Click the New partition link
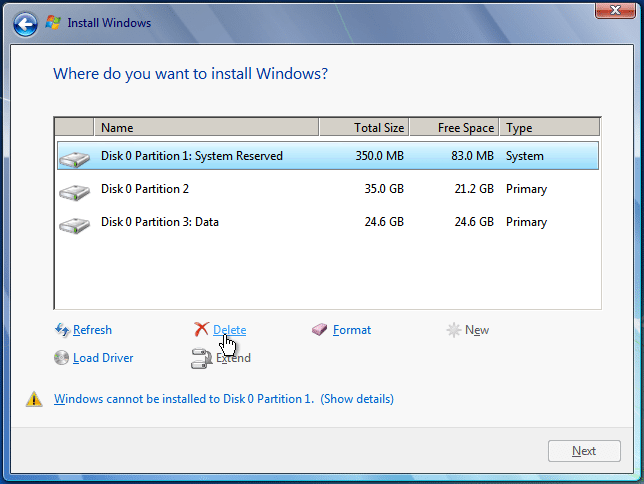This screenshot has width=644, height=484. click(477, 330)
